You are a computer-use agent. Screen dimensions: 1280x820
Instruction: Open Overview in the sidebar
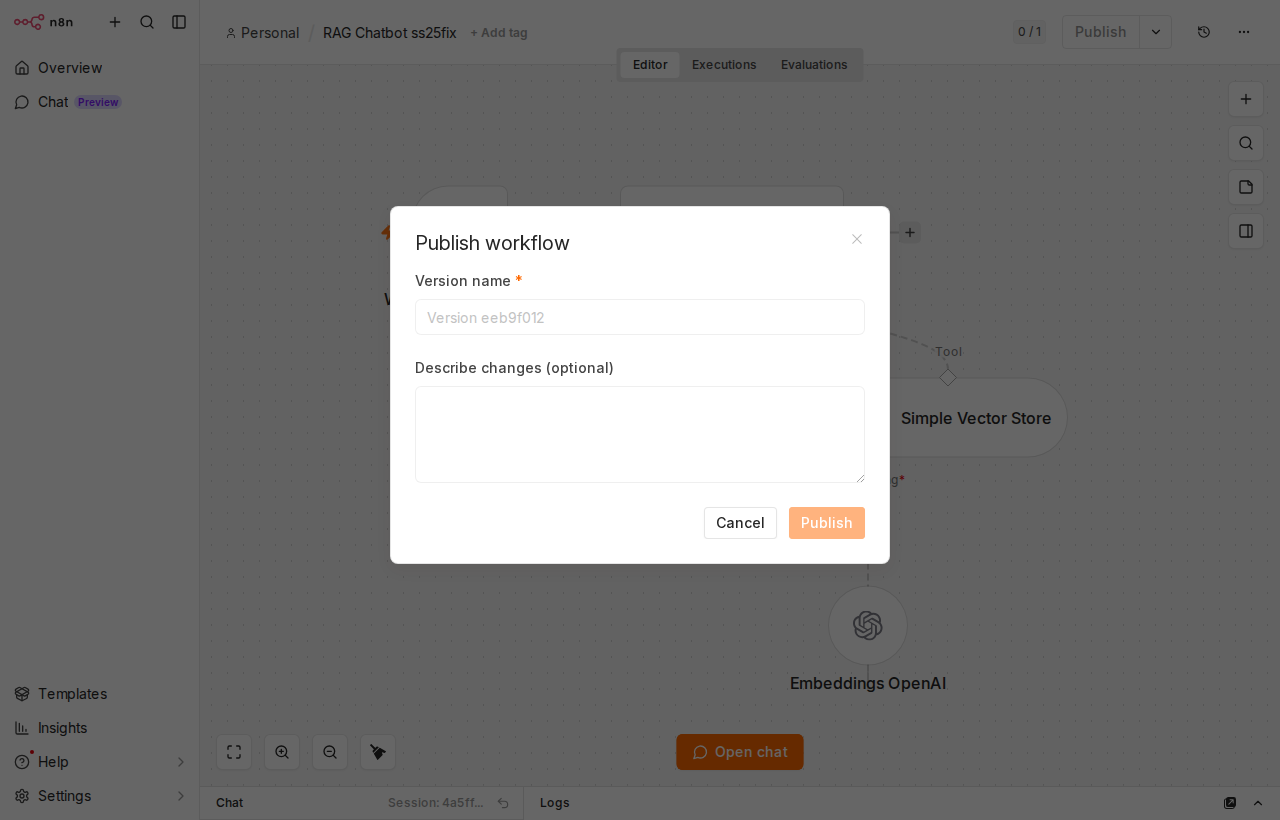click(100, 68)
